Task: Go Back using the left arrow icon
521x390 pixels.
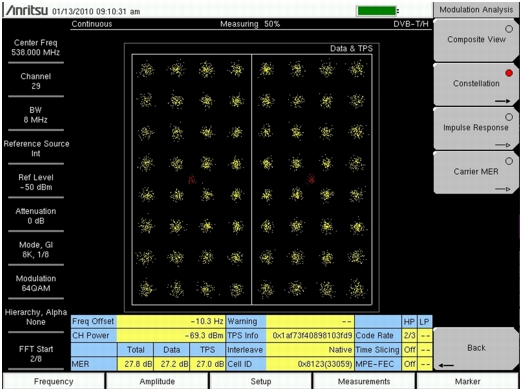Action: pos(446,365)
